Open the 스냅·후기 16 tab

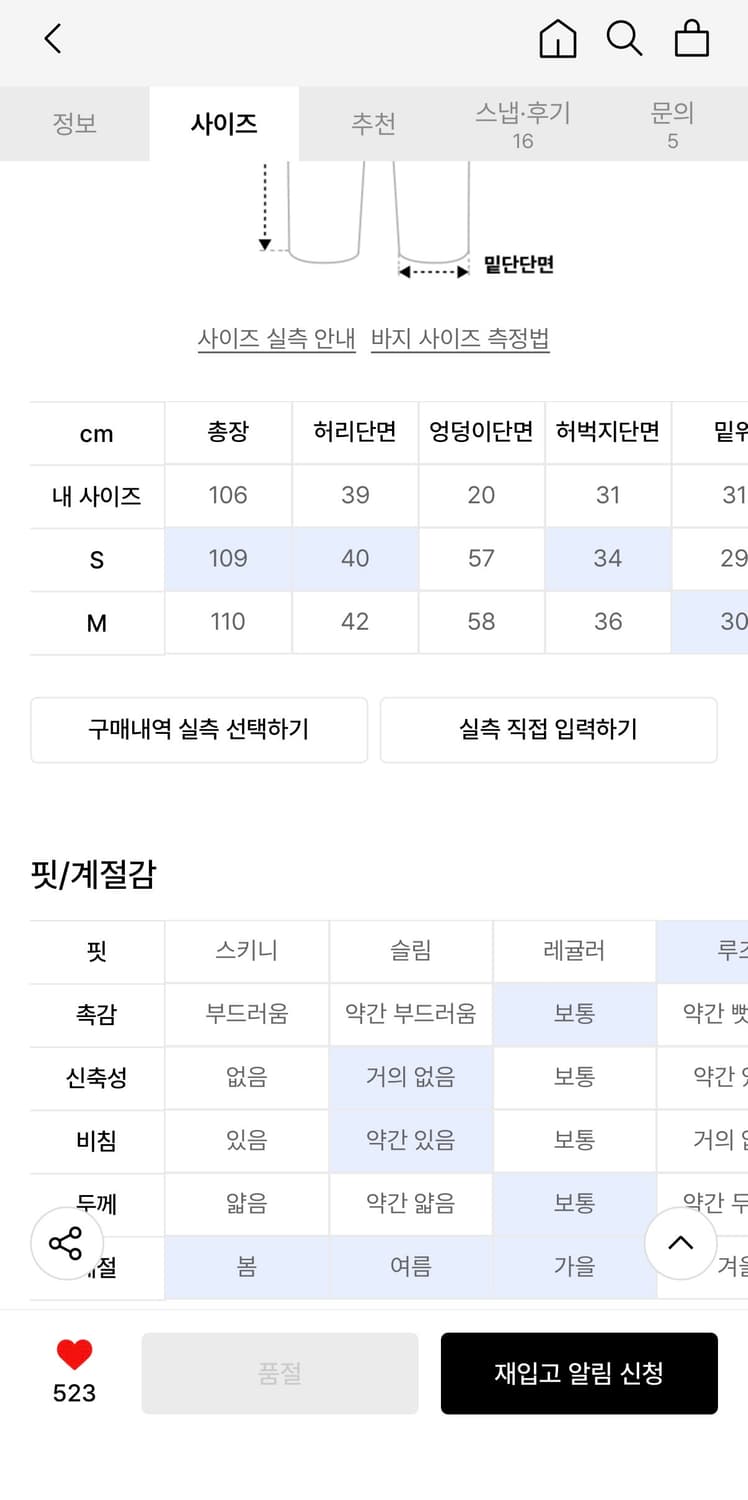pos(524,123)
